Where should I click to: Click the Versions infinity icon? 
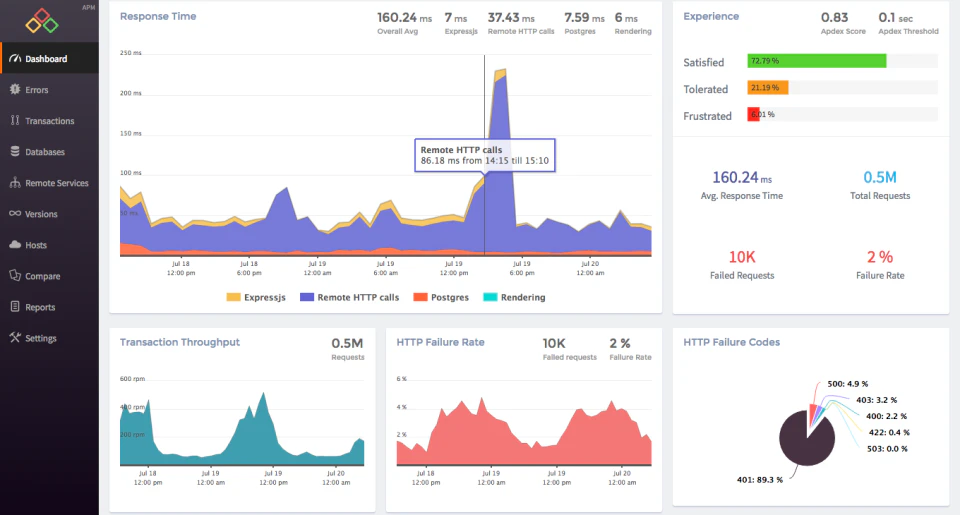click(x=14, y=214)
